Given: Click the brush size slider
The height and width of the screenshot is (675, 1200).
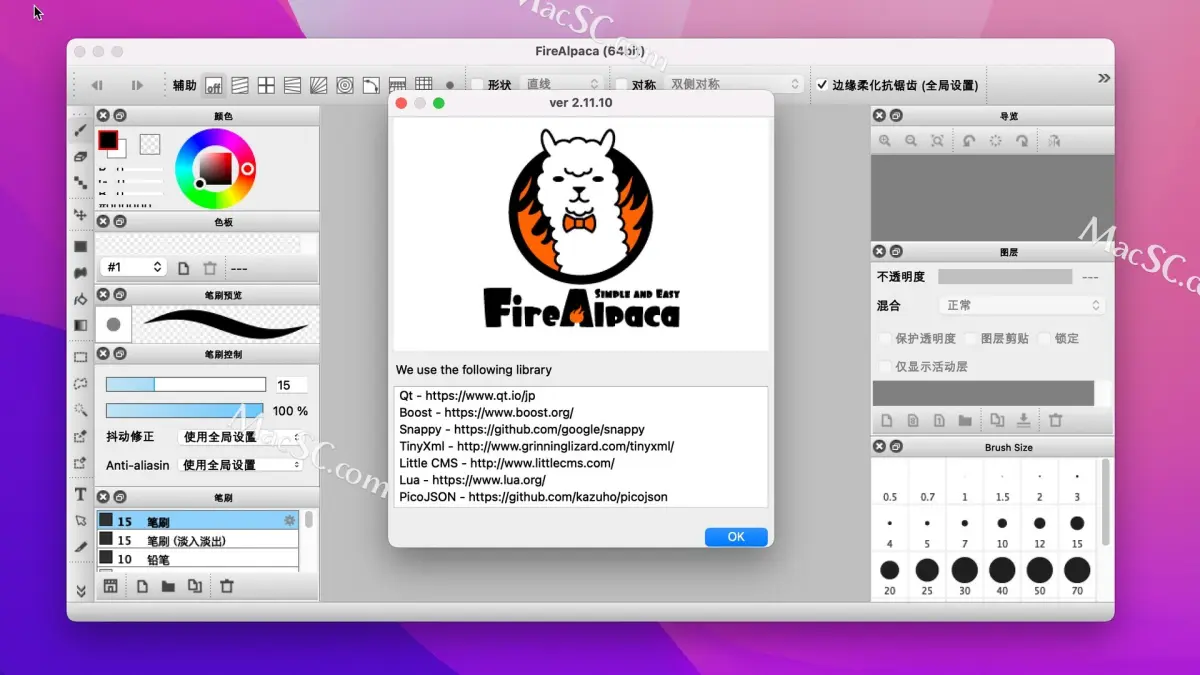Looking at the screenshot, I should tap(185, 385).
